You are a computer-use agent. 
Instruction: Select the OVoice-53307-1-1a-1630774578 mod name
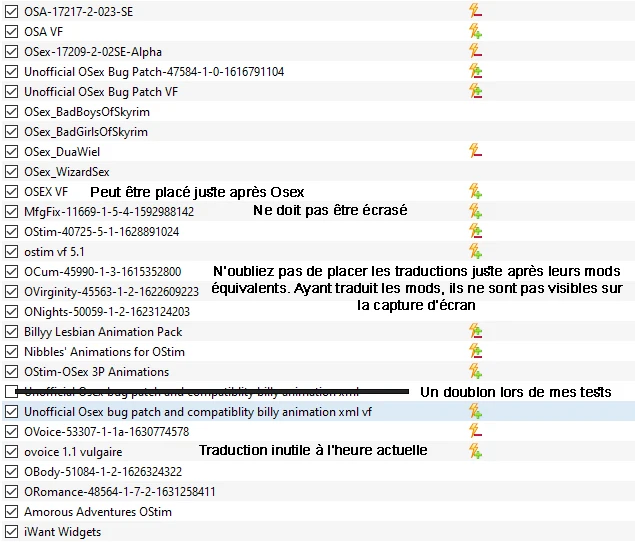[107, 432]
